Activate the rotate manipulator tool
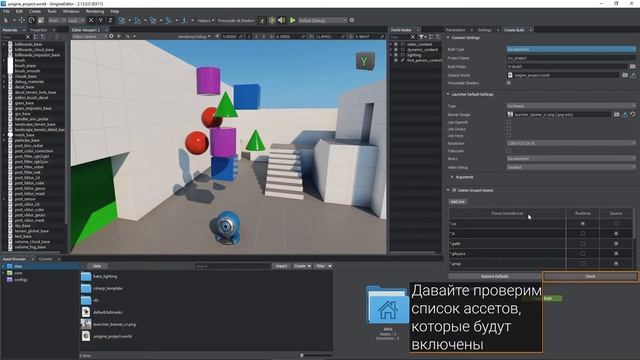Image resolution: width=640 pixels, height=360 pixels. click(x=31, y=20)
